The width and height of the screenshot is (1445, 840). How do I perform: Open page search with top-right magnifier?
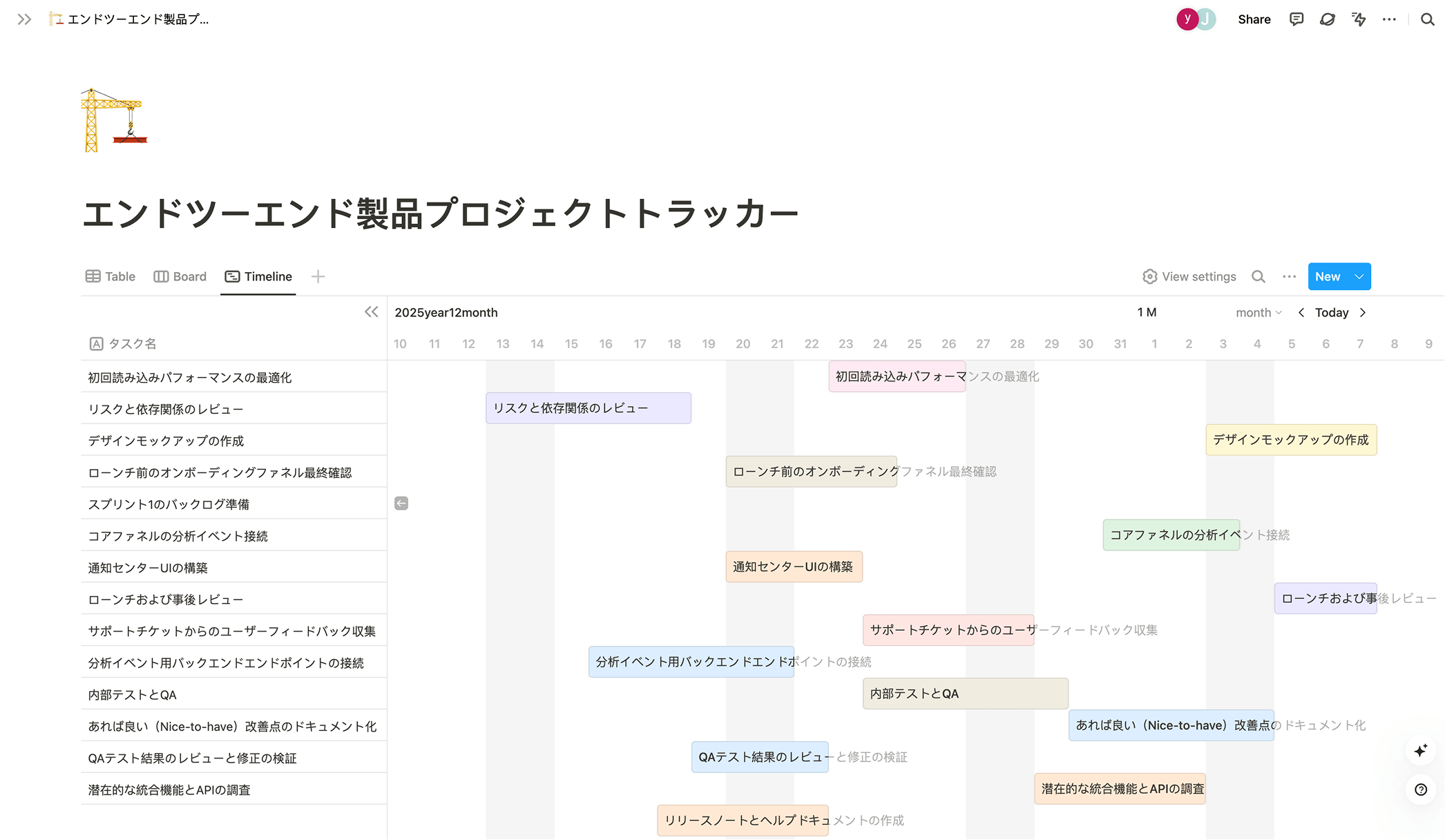(x=1427, y=19)
